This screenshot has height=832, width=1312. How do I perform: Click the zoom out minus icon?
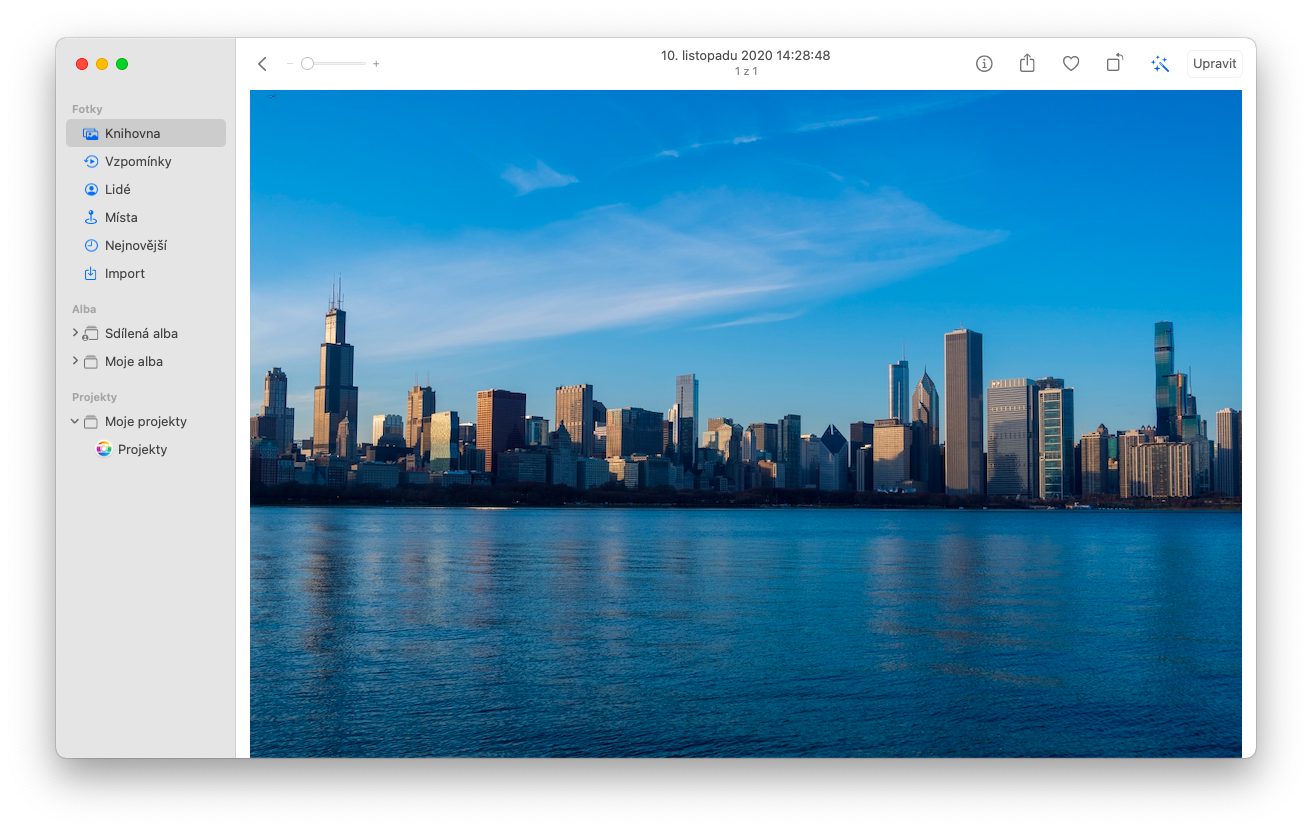click(290, 64)
